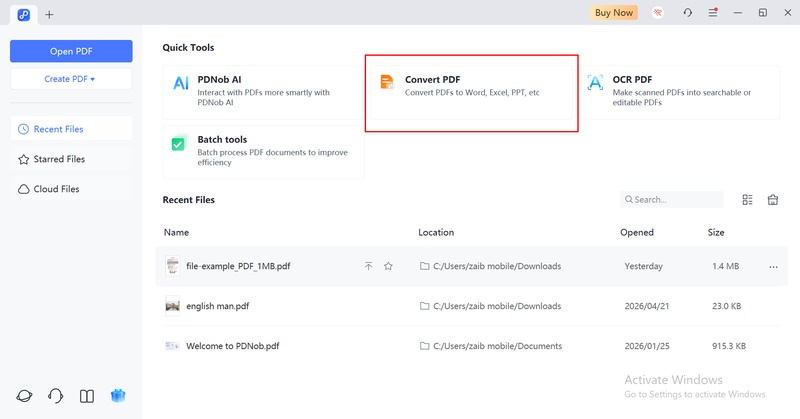The width and height of the screenshot is (800, 419).
Task: Click the 2026/01/25 opened date
Action: click(646, 346)
